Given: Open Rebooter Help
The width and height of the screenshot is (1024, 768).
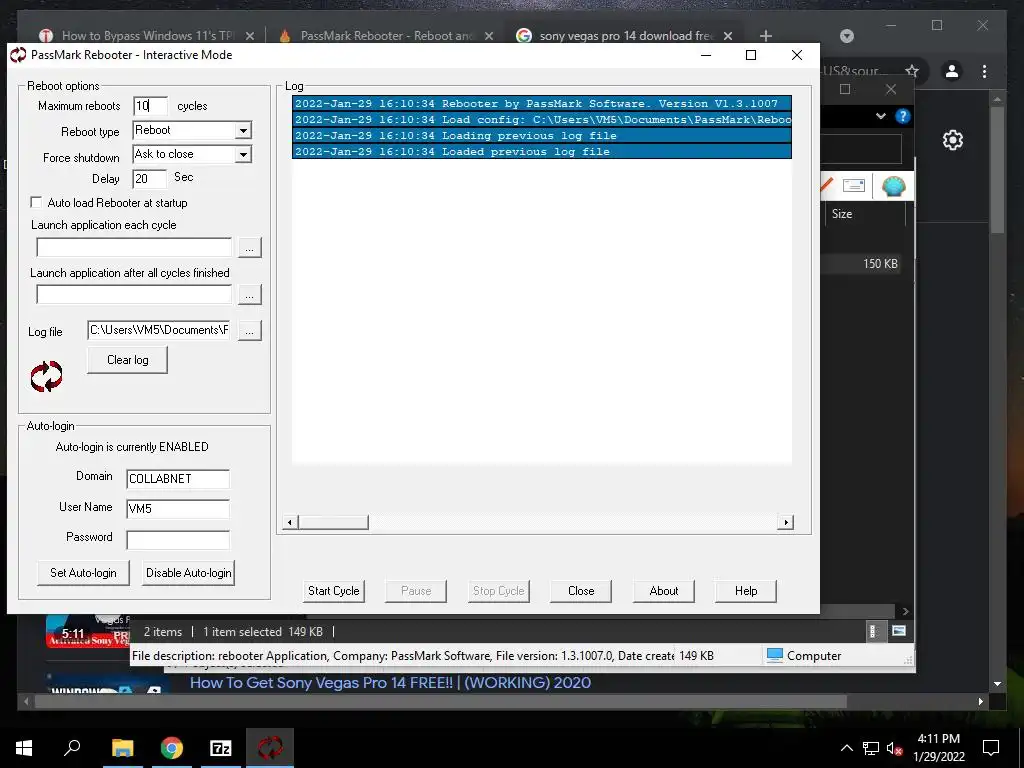Looking at the screenshot, I should 746,591.
